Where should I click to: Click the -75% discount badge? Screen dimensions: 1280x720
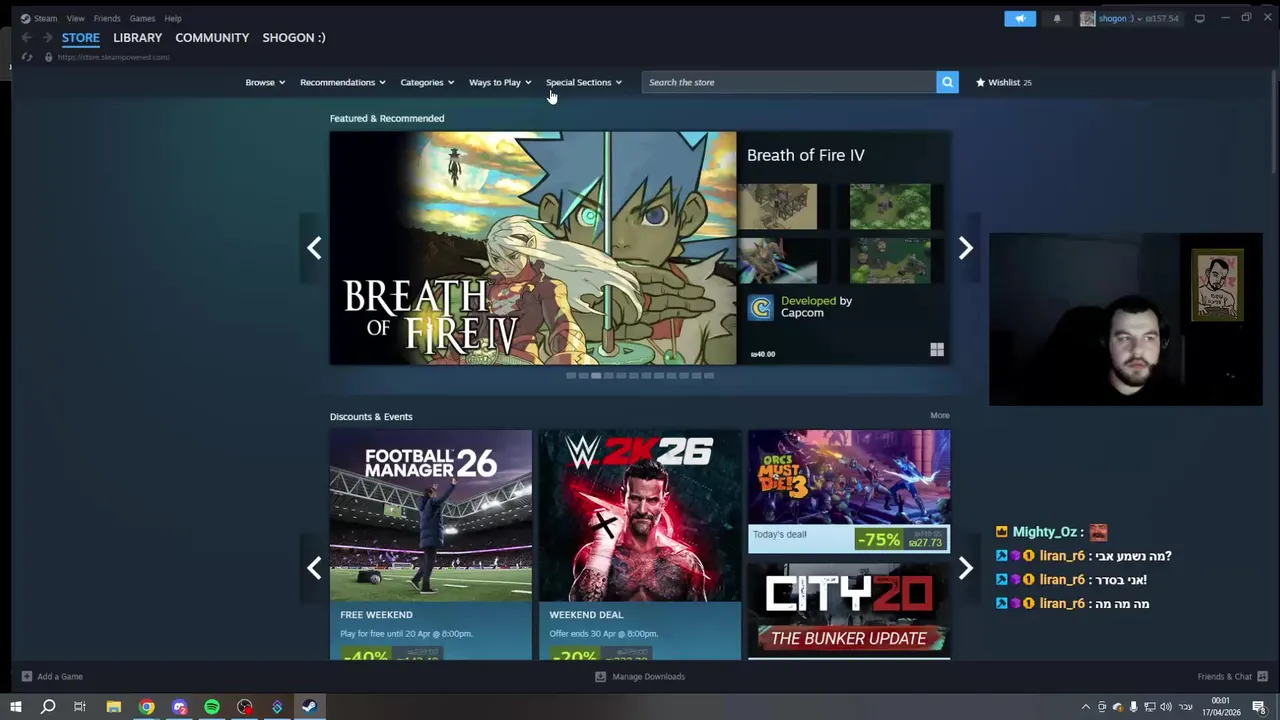(x=878, y=539)
